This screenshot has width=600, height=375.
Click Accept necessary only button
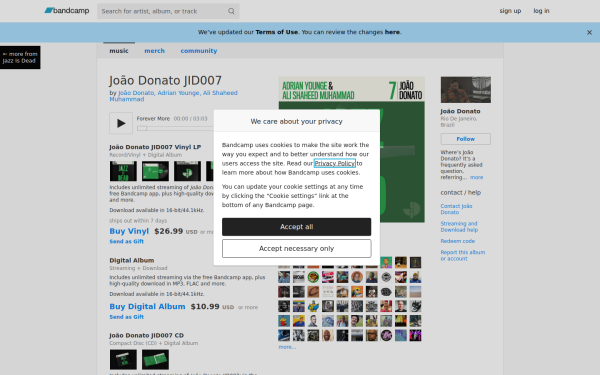(297, 248)
